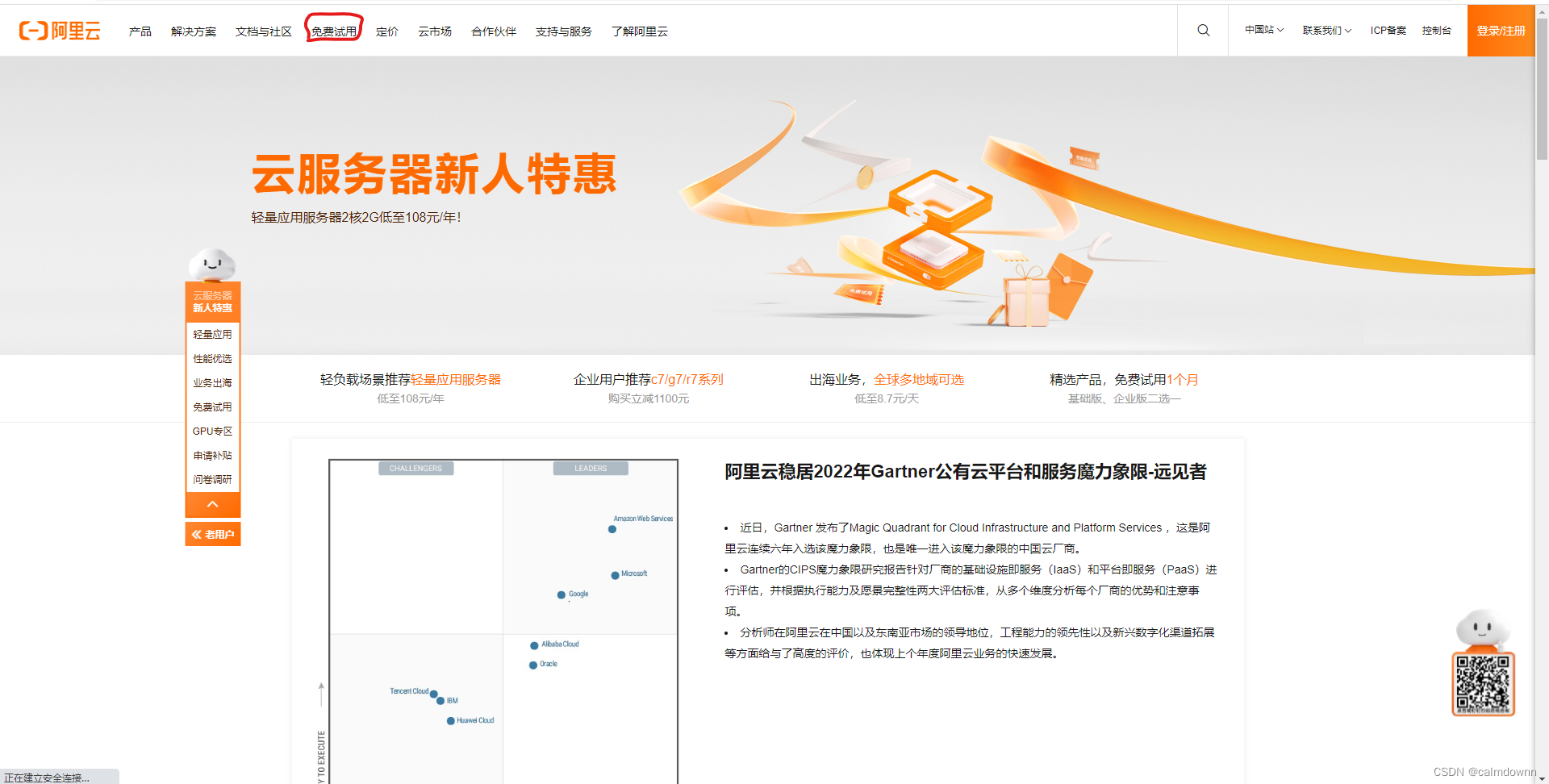1549x784 pixels.
Task: Click the robot mascot above floating sidebar
Action: (x=212, y=265)
